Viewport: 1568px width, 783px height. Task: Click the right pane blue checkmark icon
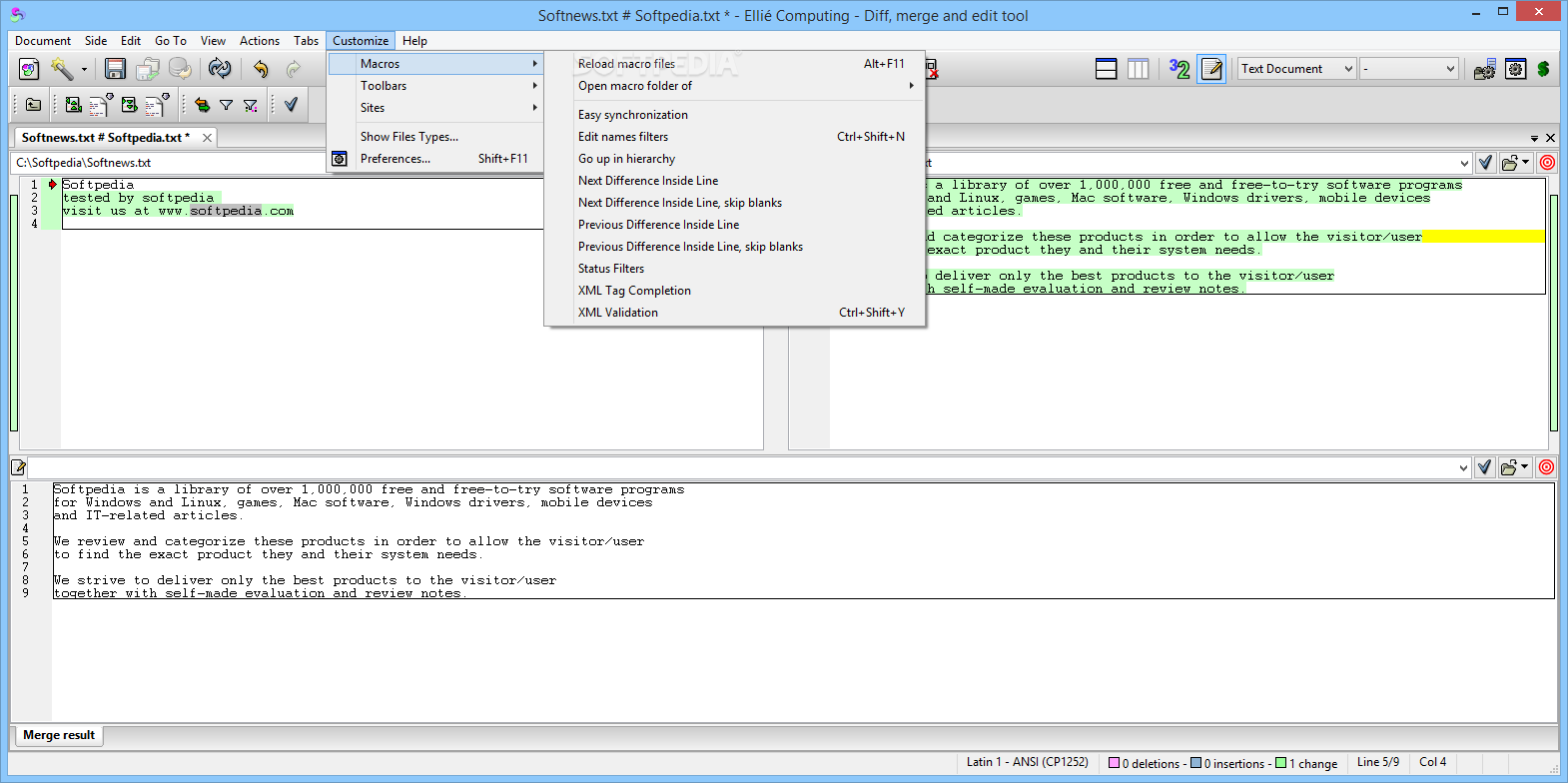[x=1485, y=163]
